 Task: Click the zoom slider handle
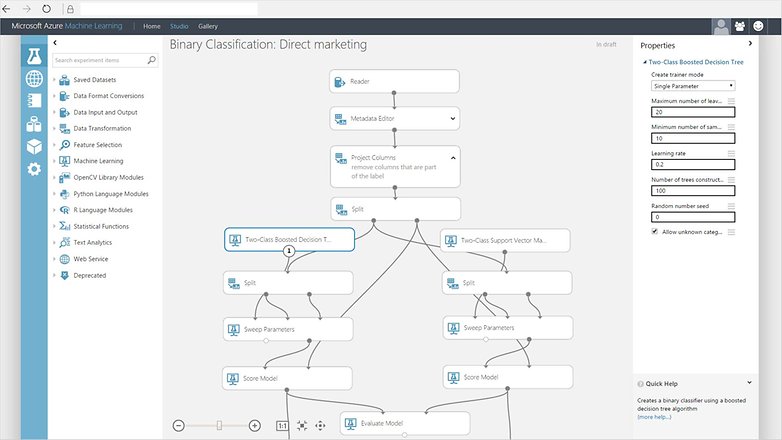pos(219,425)
